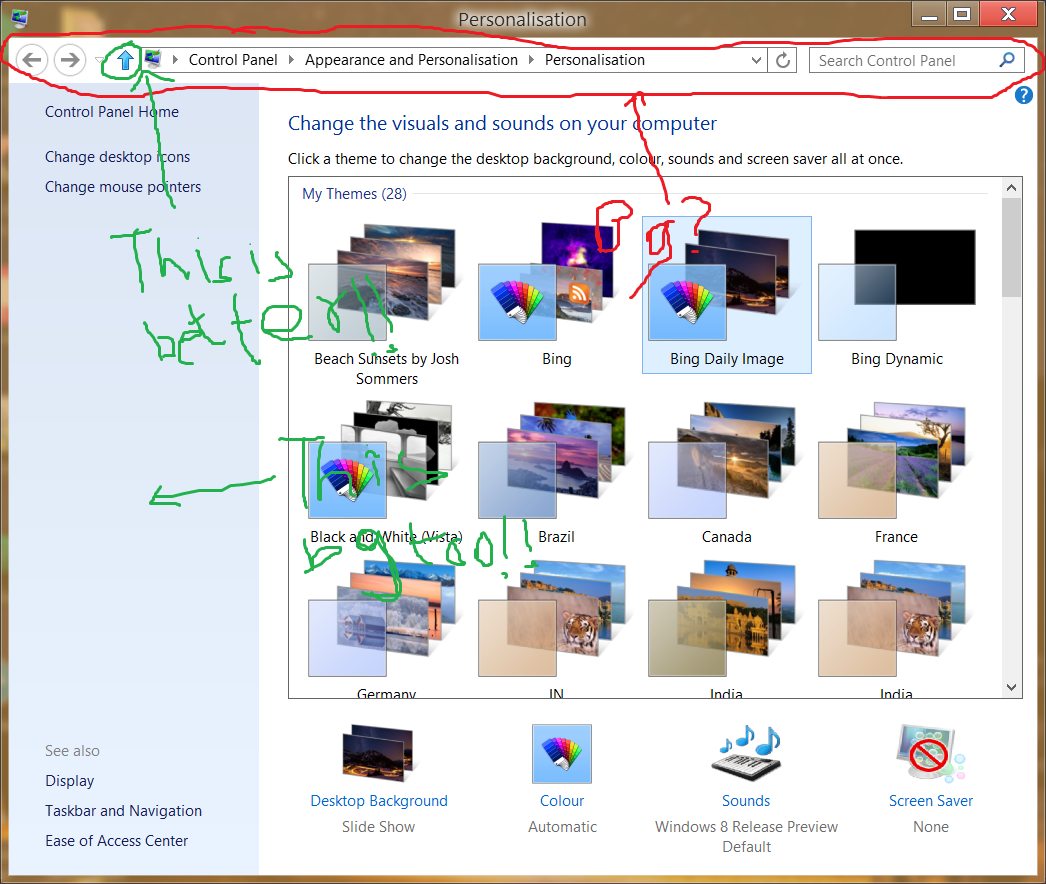
Task: Refresh the address bar location
Action: [x=782, y=60]
